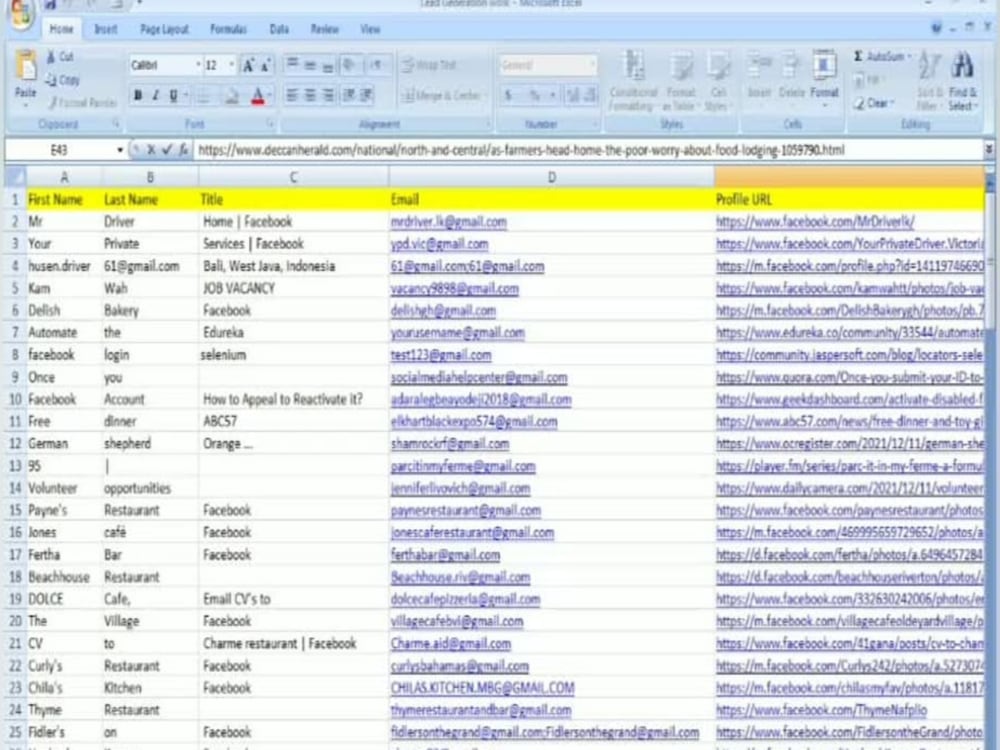Open the Page Layout tab
The width and height of the screenshot is (1000, 750).
tap(164, 29)
